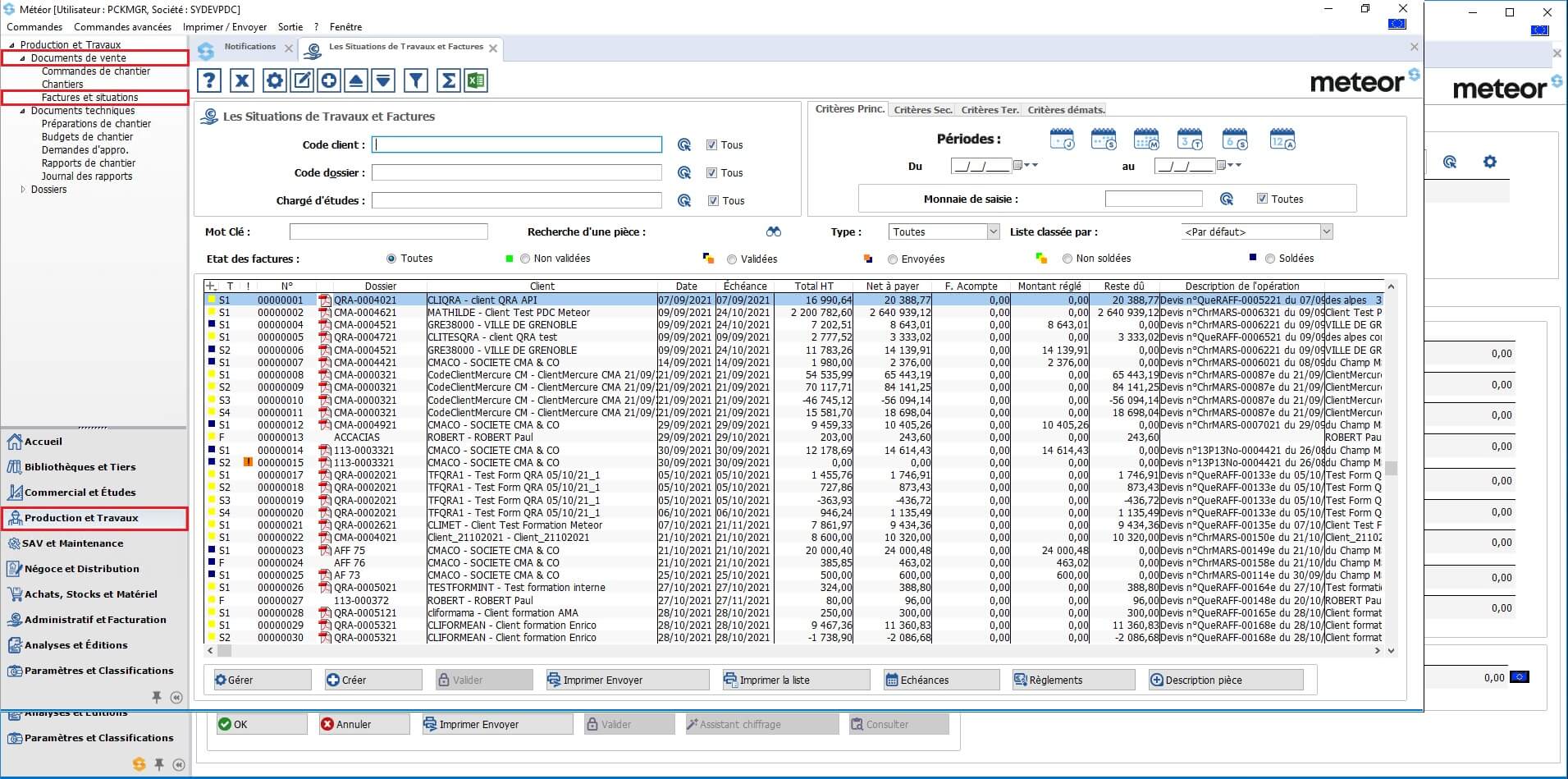Open the Type dropdown showing Toutes
This screenshot has width=1568, height=779.
click(993, 232)
